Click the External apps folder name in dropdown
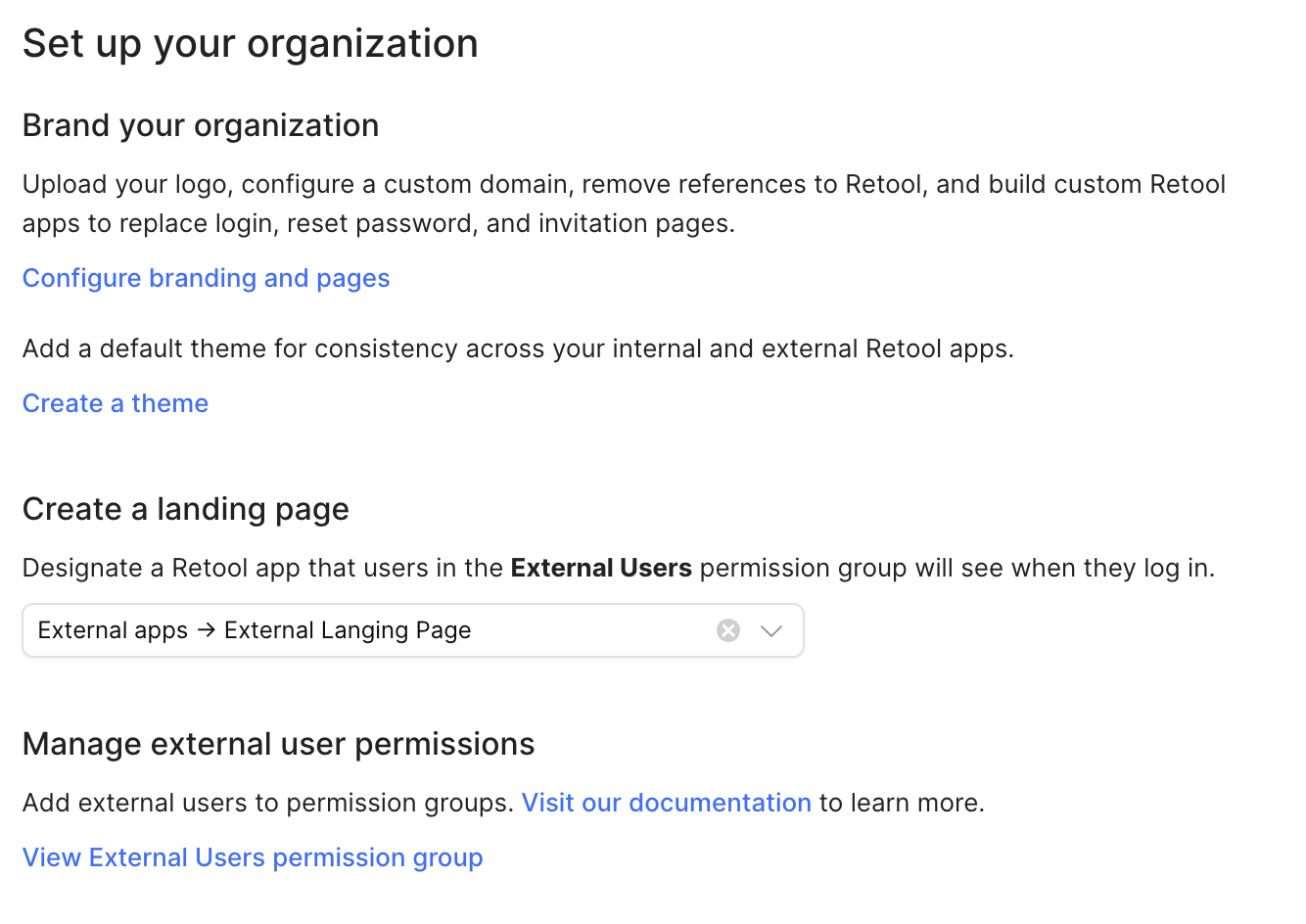This screenshot has width=1306, height=924. click(113, 630)
